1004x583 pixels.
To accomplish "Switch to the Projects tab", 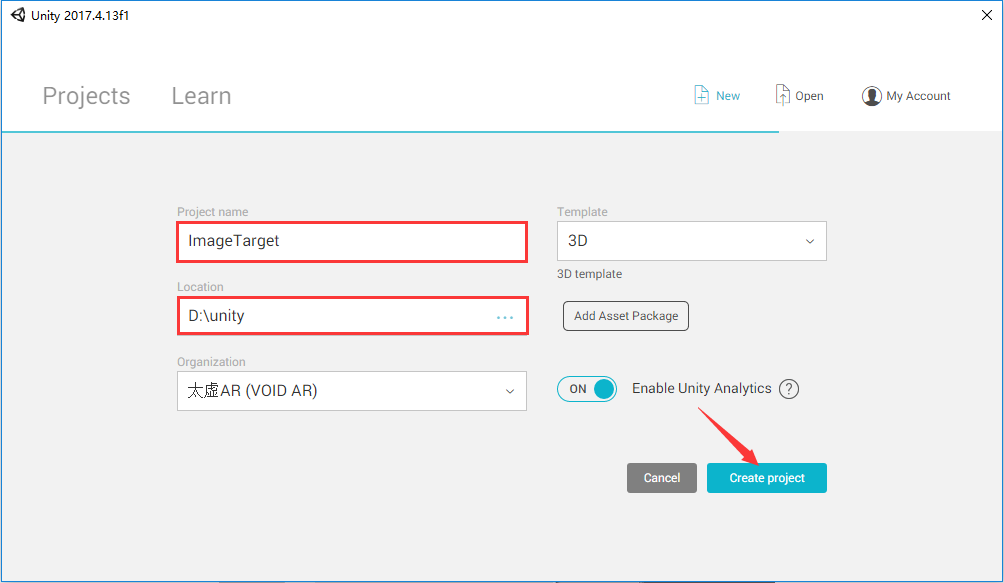I will click(x=86, y=96).
